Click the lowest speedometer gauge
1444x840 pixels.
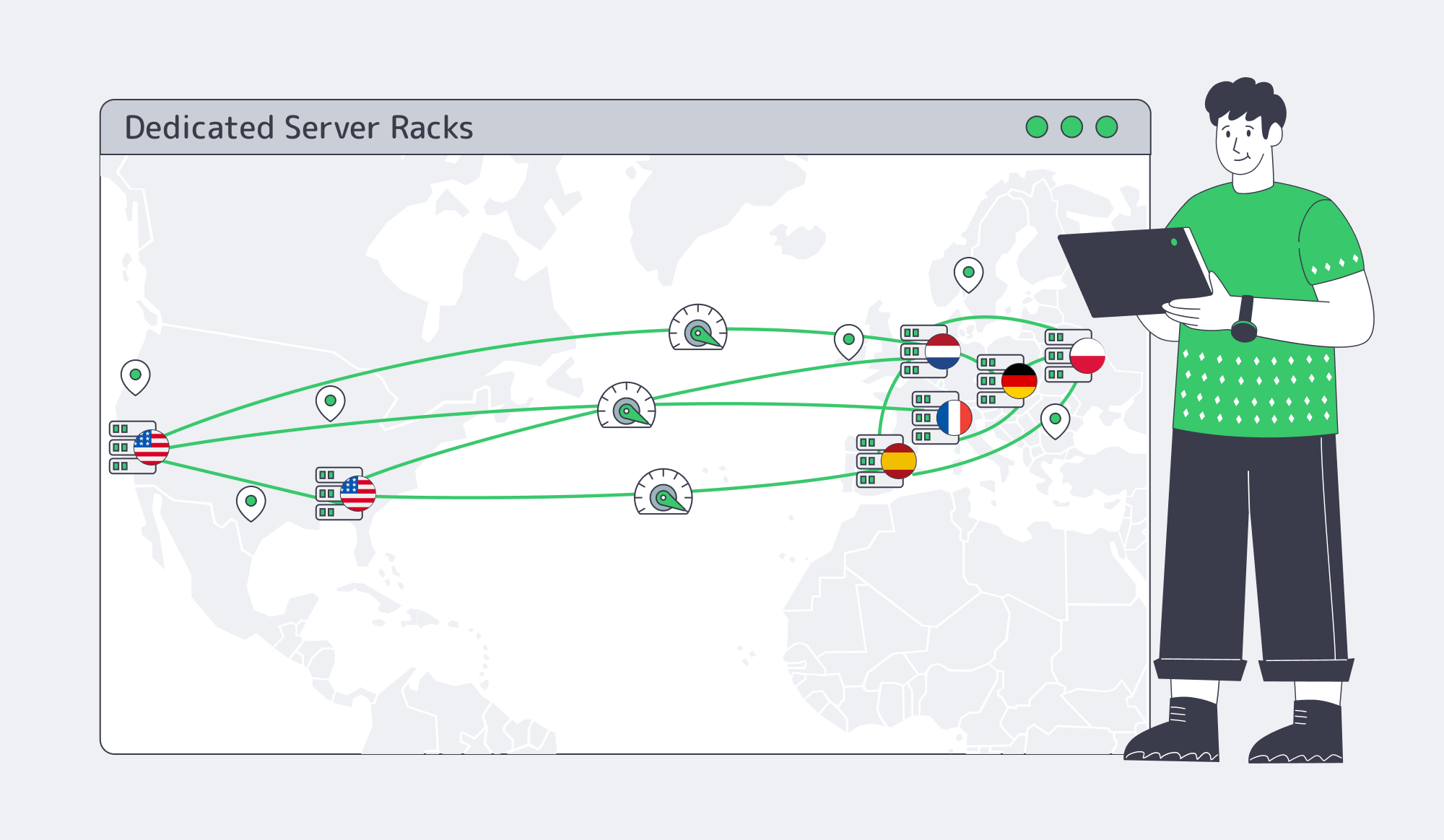click(x=663, y=491)
